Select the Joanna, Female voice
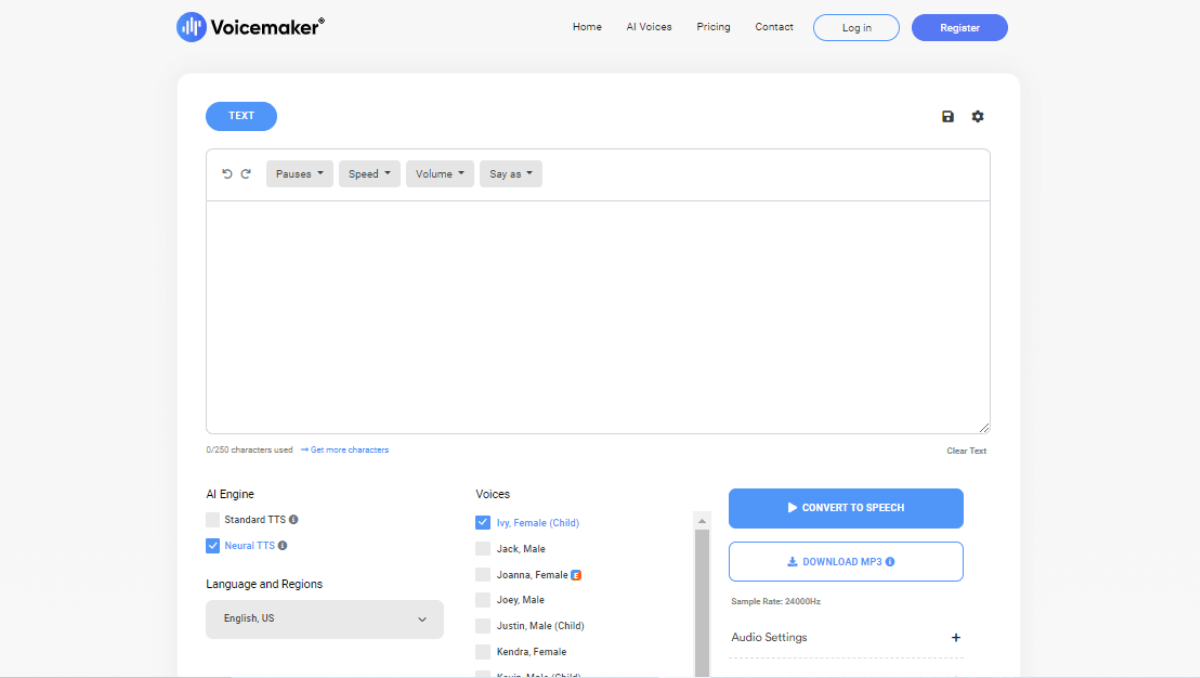1200x678 pixels. [x=483, y=574]
